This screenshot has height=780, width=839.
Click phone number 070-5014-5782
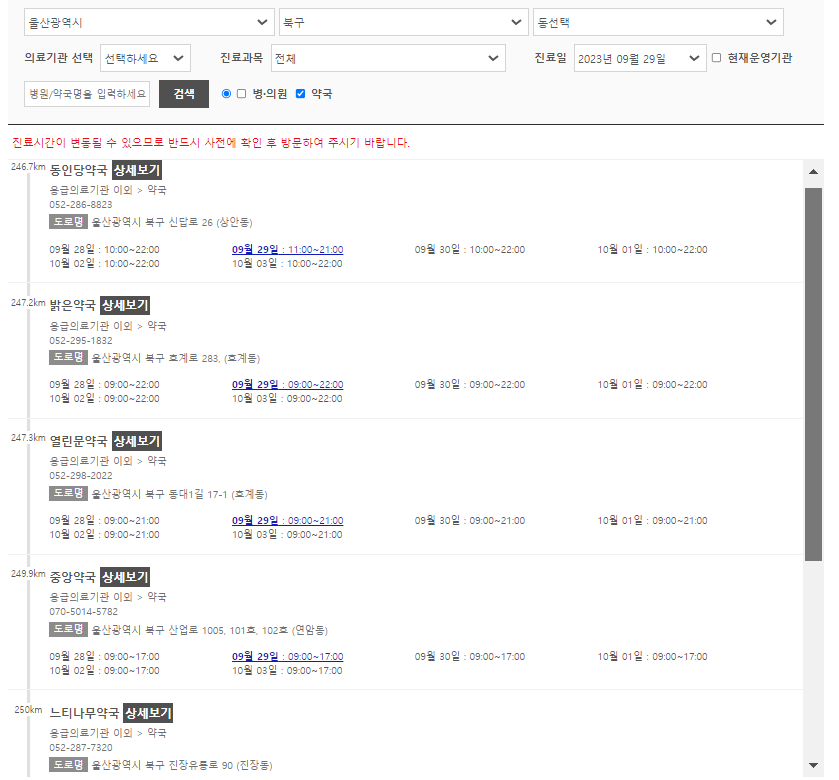click(x=83, y=611)
